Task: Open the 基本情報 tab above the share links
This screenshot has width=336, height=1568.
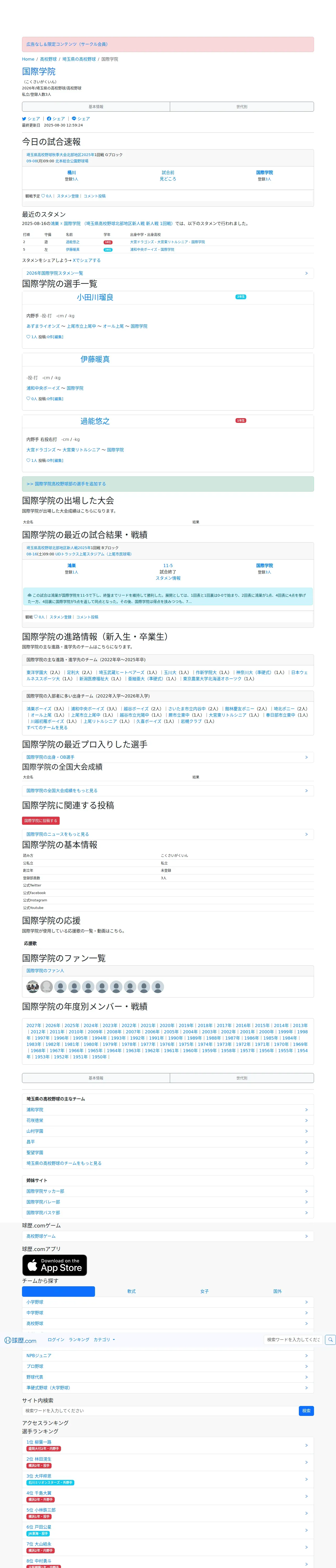Action: 96,107
